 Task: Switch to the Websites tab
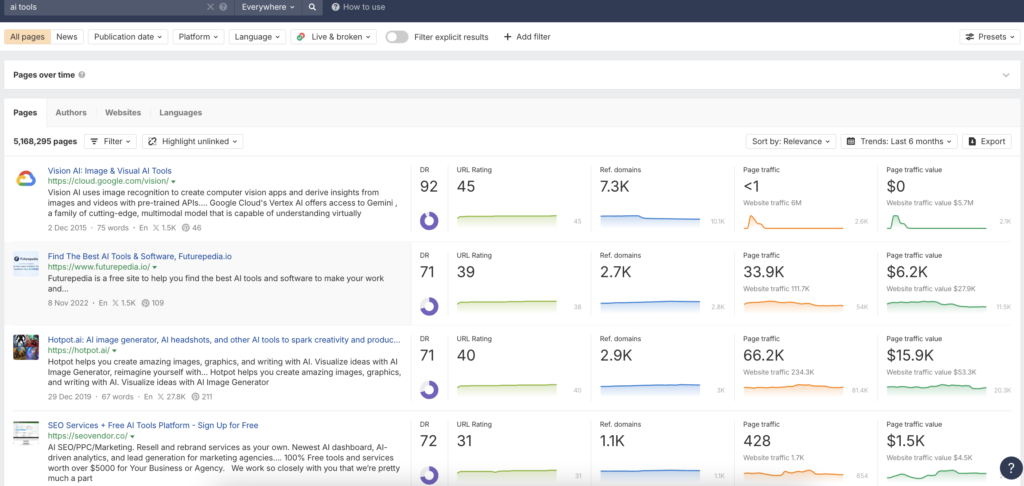click(123, 112)
